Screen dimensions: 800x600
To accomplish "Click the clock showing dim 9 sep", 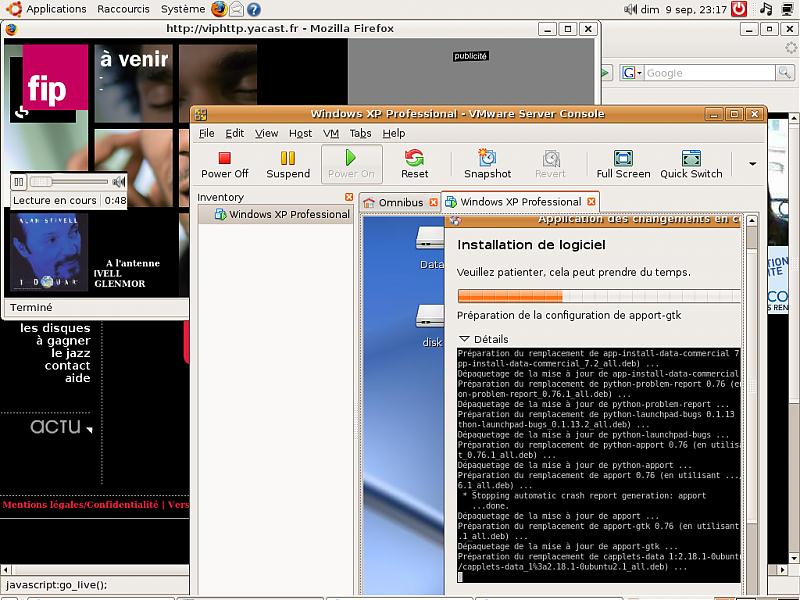I will 683,9.
